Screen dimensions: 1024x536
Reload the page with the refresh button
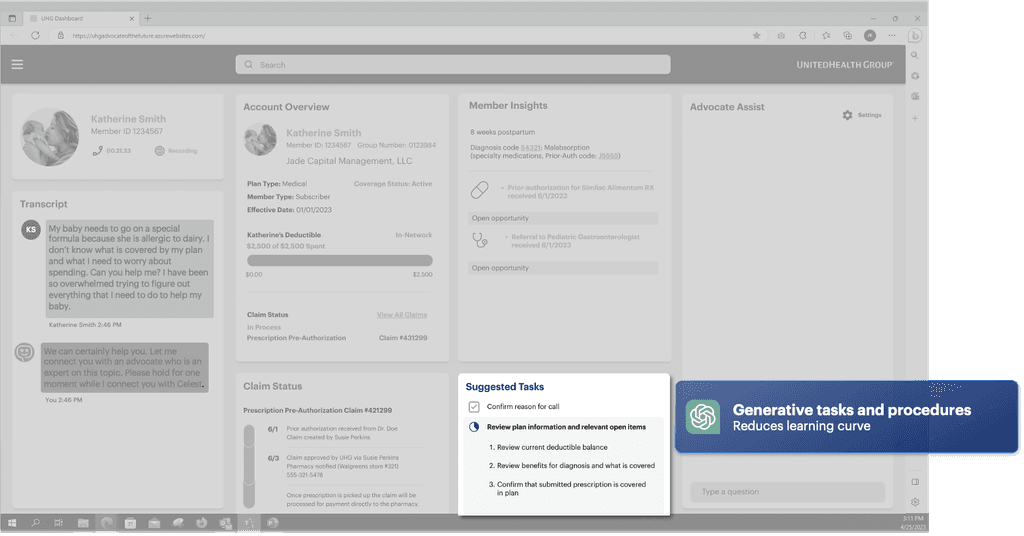(35, 35)
